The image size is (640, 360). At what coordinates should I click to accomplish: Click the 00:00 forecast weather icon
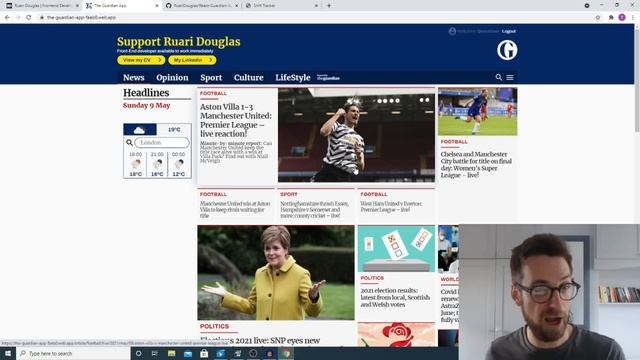(179, 164)
